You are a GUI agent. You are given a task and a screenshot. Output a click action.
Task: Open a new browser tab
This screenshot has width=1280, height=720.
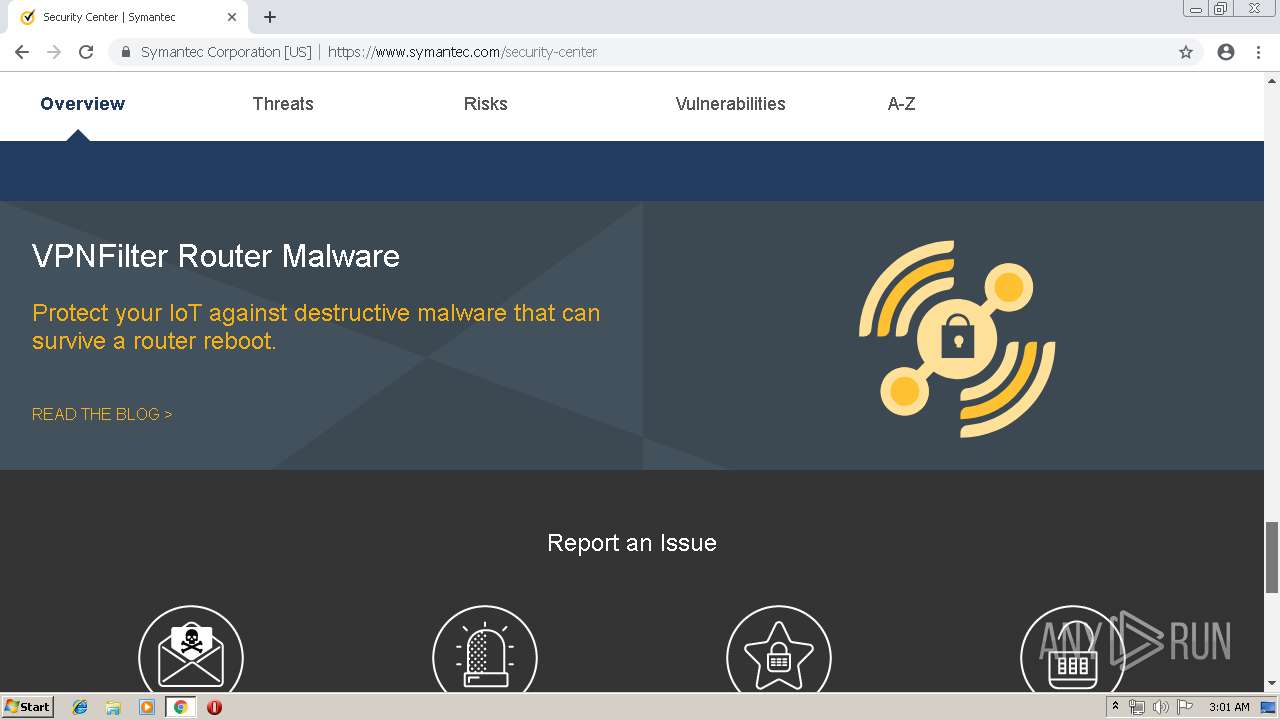point(270,17)
